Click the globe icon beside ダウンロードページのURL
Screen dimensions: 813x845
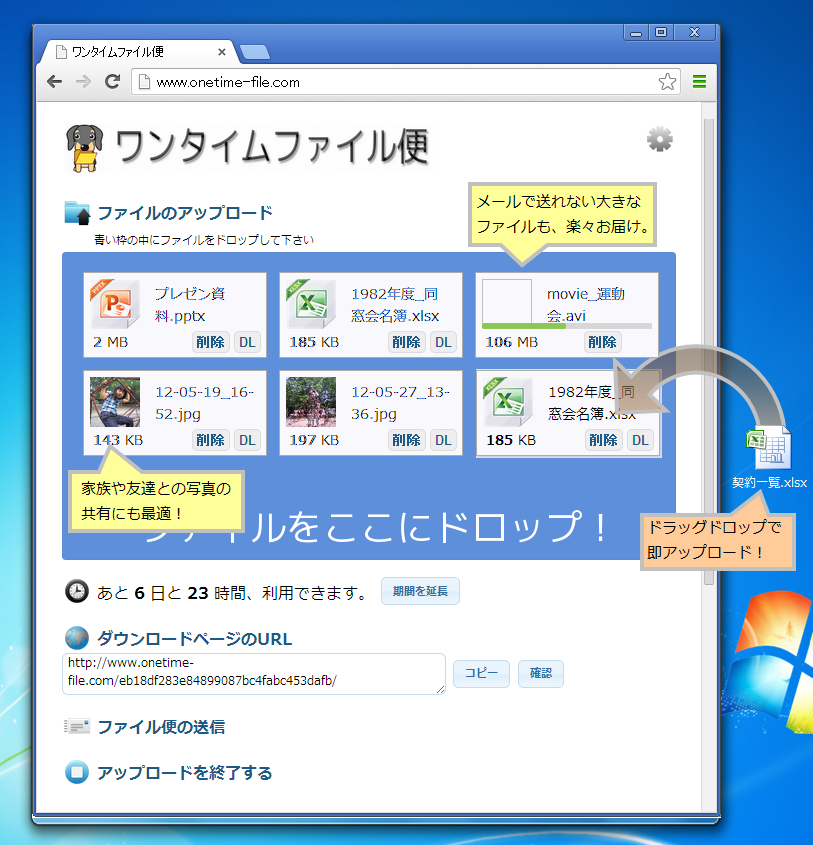tap(77, 638)
